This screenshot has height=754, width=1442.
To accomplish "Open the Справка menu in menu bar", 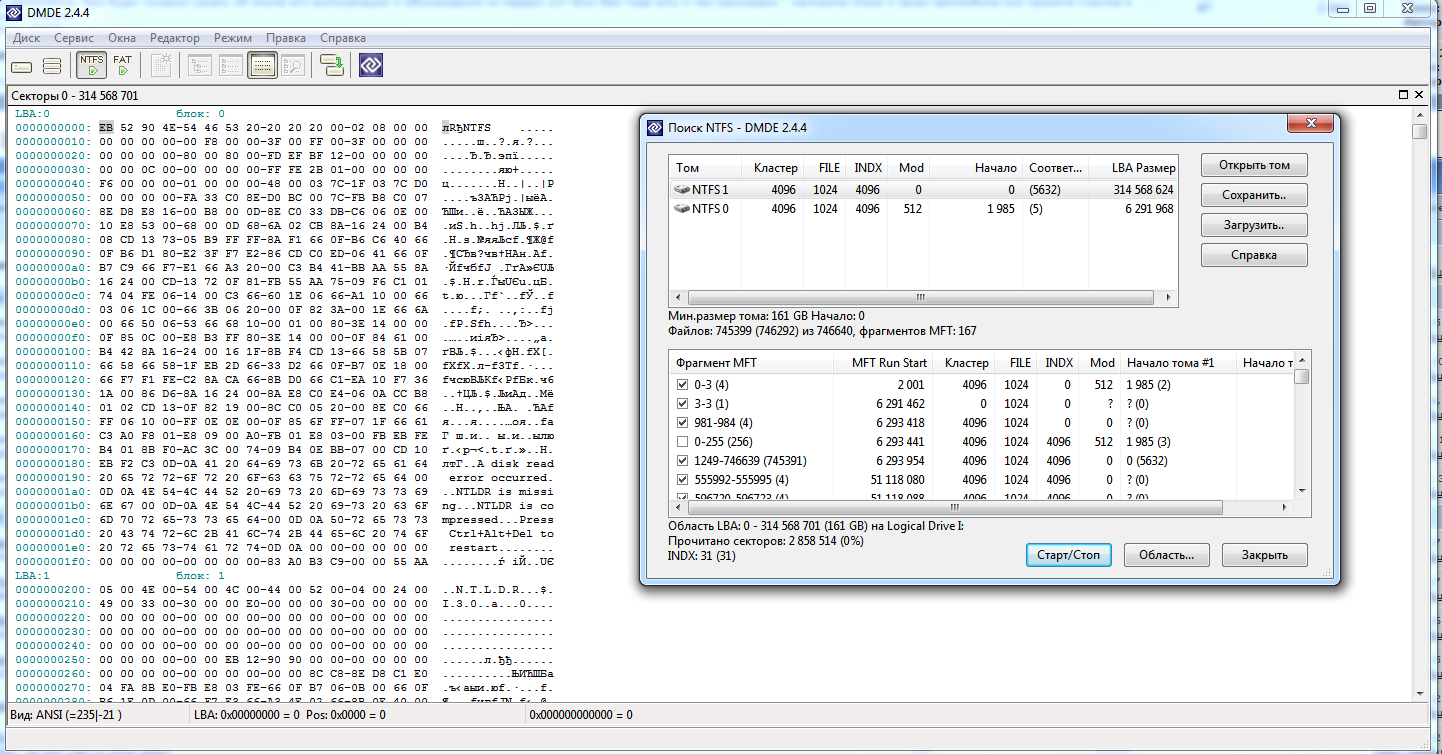I will (x=343, y=37).
